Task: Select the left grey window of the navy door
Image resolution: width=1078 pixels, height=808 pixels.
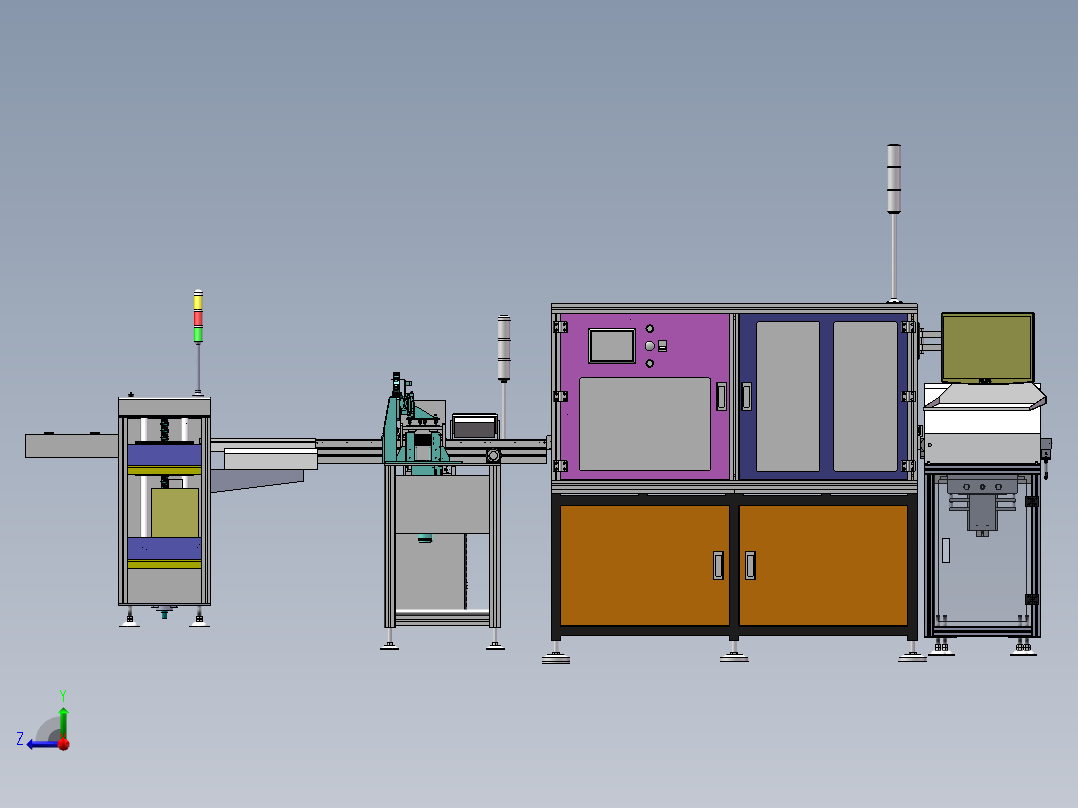Action: pyautogui.click(x=788, y=396)
